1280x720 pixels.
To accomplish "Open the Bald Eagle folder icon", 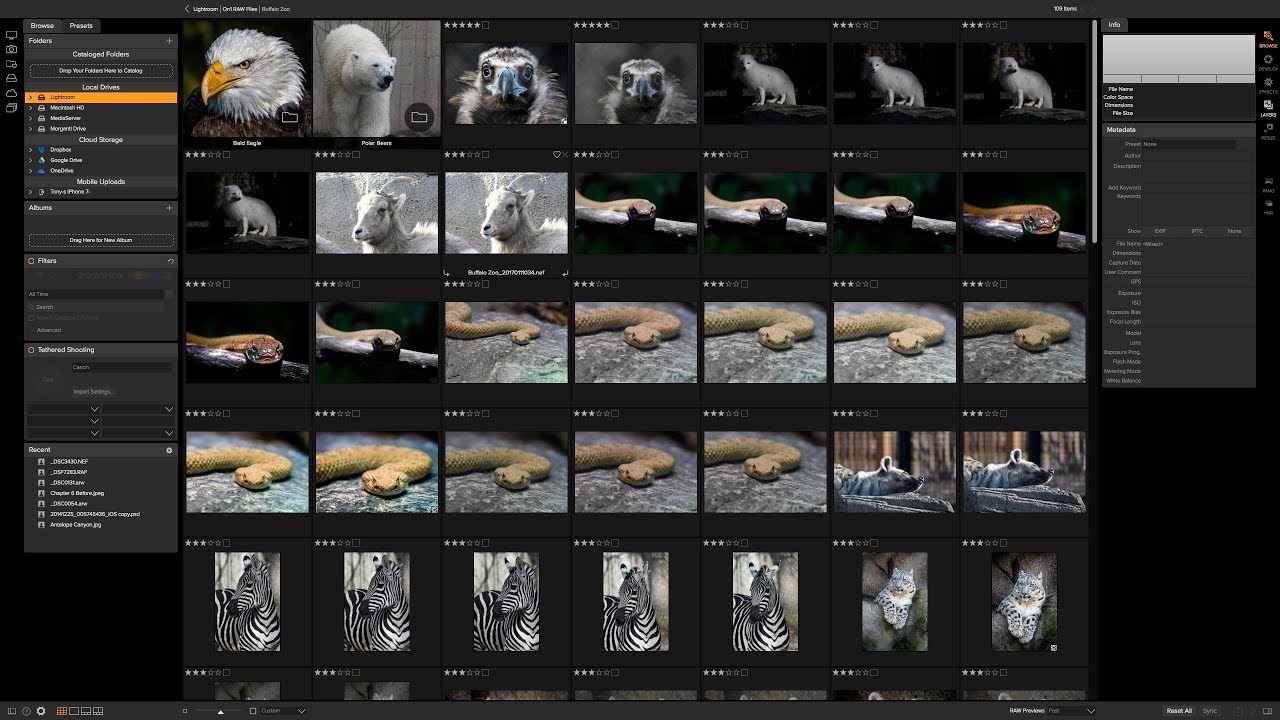I will point(289,118).
